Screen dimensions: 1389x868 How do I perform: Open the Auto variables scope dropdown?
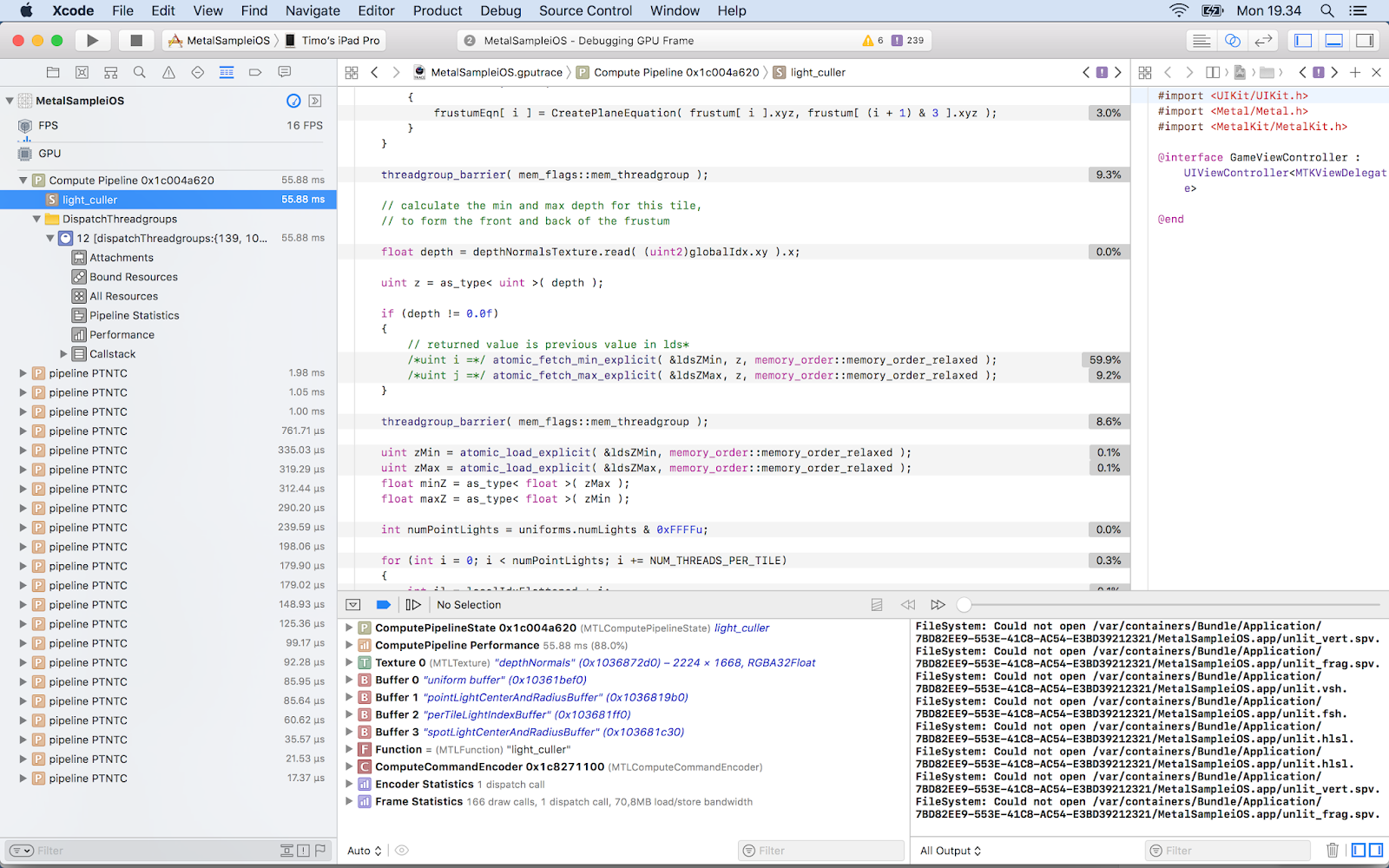point(365,851)
